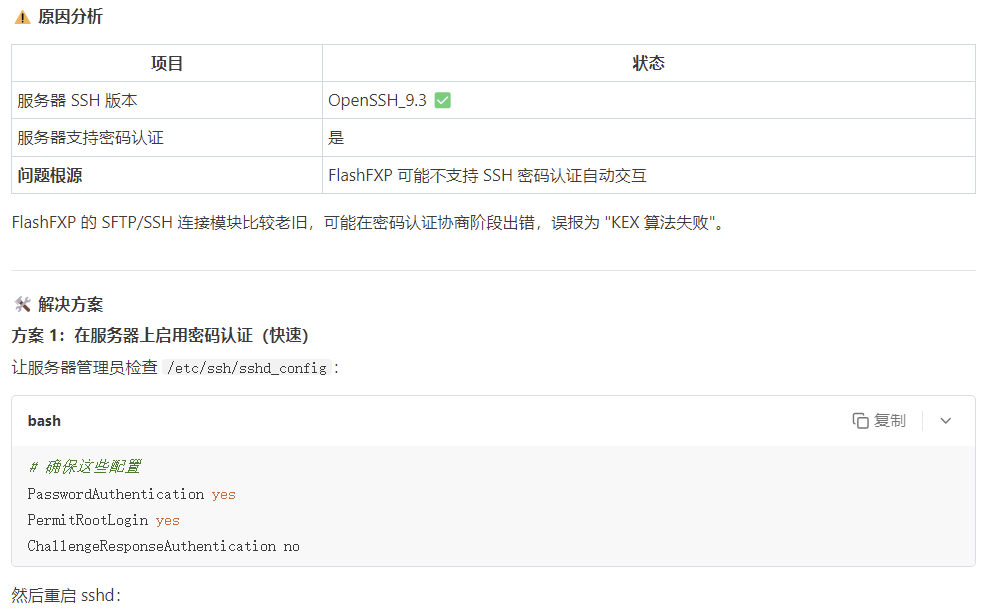Click the ChallengeResponseAuthentication no line
The image size is (984, 614).
164,546
